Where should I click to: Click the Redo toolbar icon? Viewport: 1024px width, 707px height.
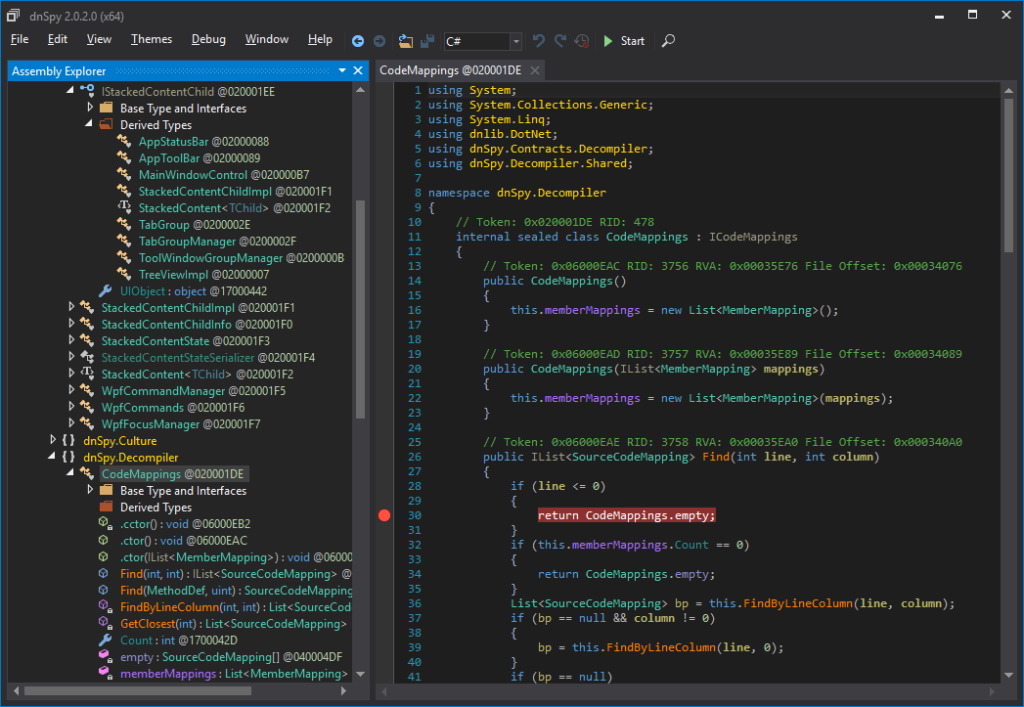[x=560, y=41]
